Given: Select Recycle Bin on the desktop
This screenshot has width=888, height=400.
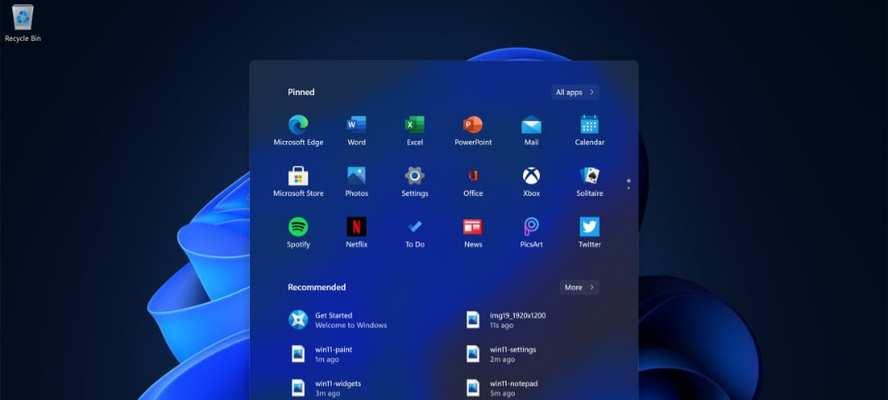Looking at the screenshot, I should point(23,23).
